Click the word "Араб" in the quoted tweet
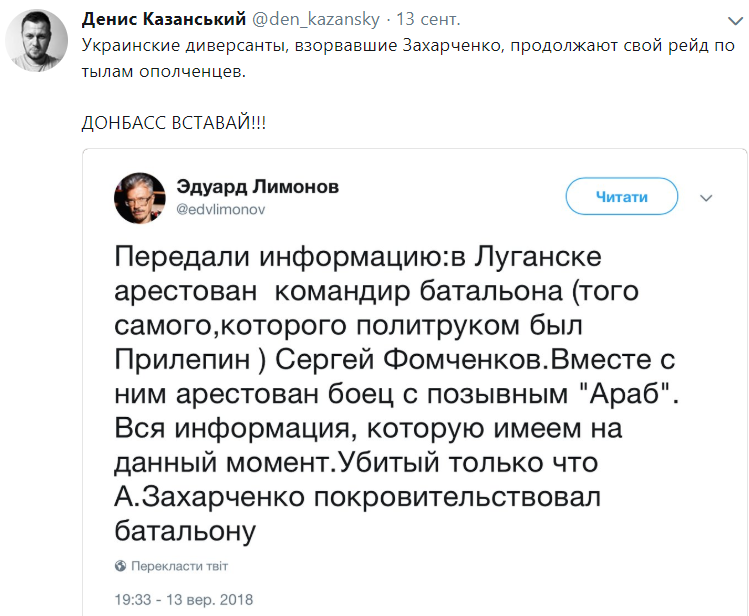This screenshot has height=616, width=749. point(624,393)
